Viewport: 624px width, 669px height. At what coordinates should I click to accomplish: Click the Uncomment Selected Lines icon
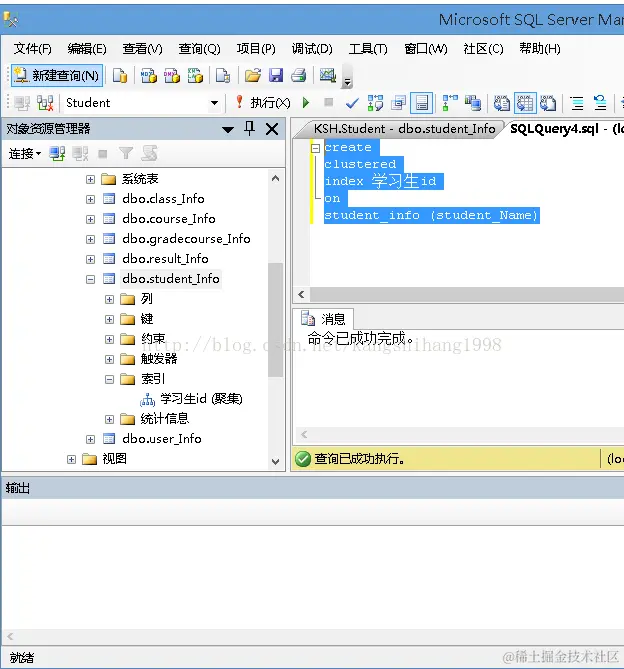coord(600,103)
